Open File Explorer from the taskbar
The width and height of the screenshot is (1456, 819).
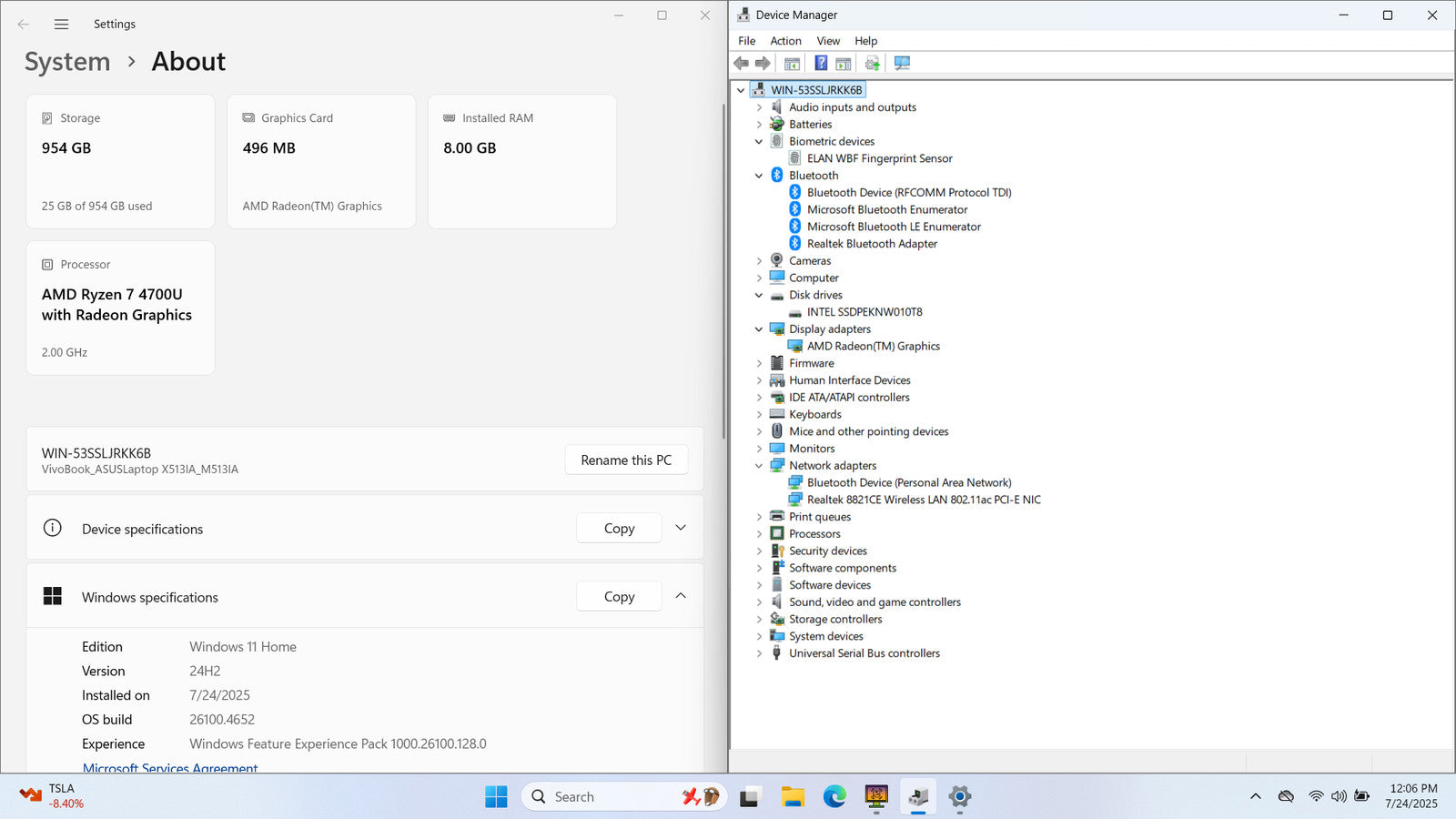(x=793, y=797)
